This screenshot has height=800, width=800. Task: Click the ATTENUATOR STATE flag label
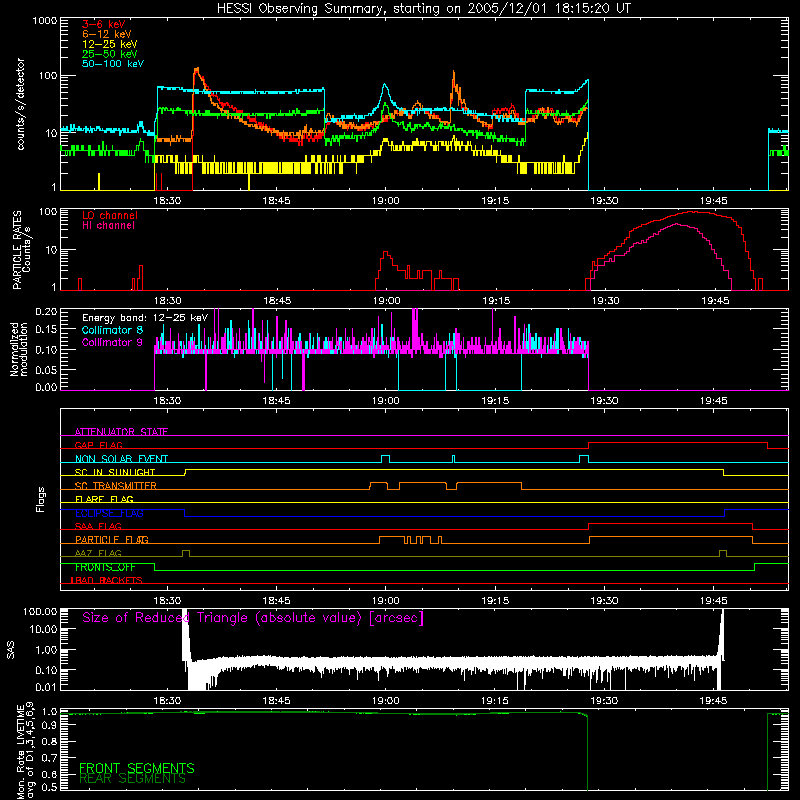click(121, 432)
